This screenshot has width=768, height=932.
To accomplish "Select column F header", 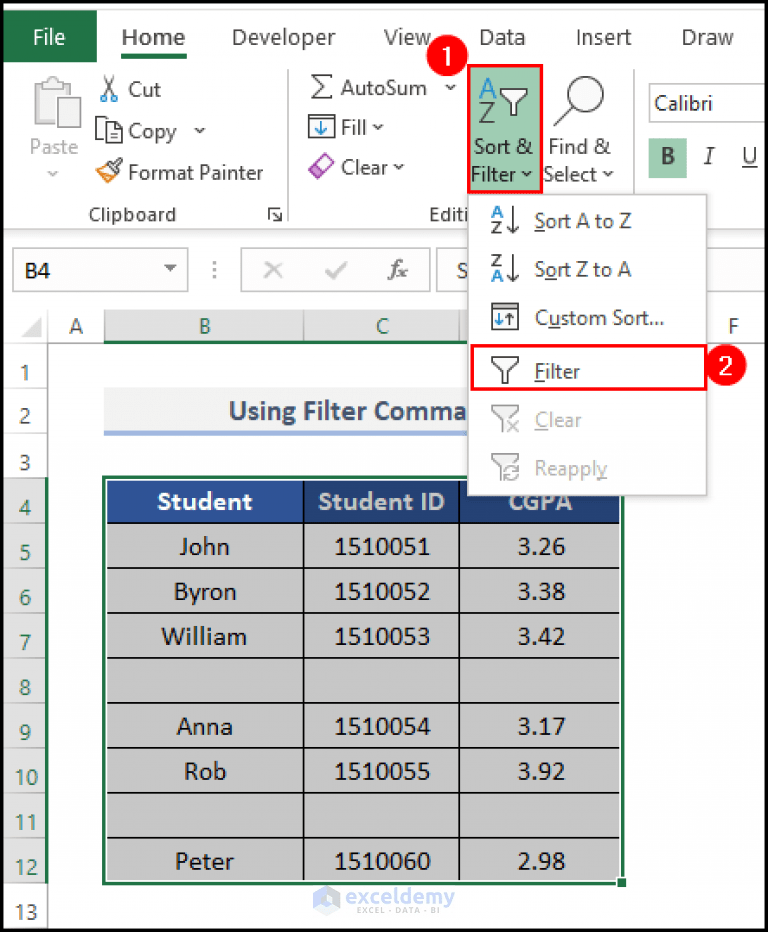I will point(734,326).
